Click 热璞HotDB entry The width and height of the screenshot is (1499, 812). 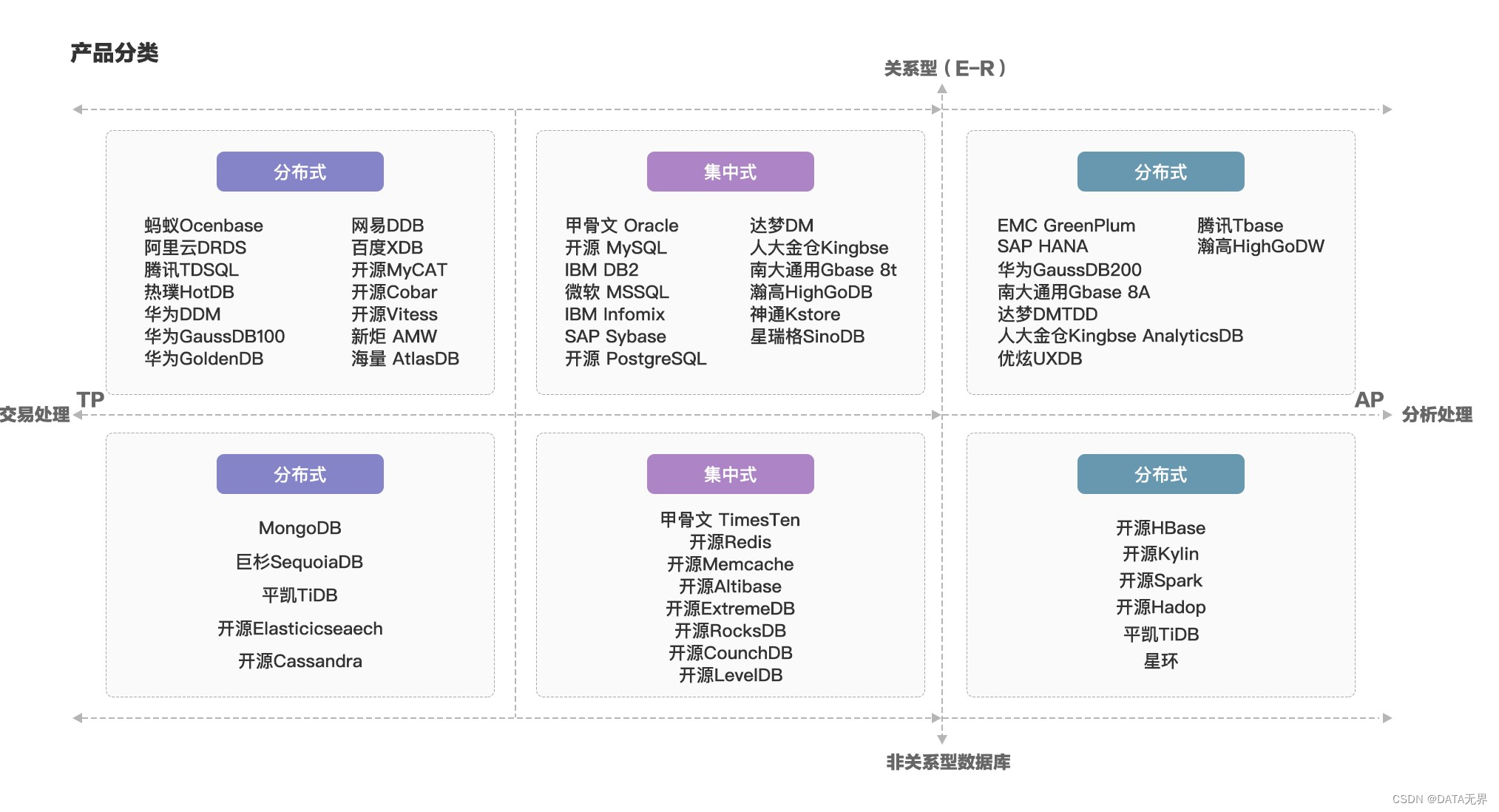click(x=189, y=292)
